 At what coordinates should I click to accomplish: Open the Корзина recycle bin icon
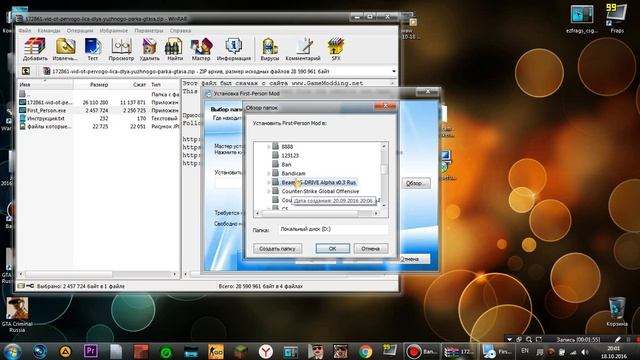pyautogui.click(x=617, y=311)
